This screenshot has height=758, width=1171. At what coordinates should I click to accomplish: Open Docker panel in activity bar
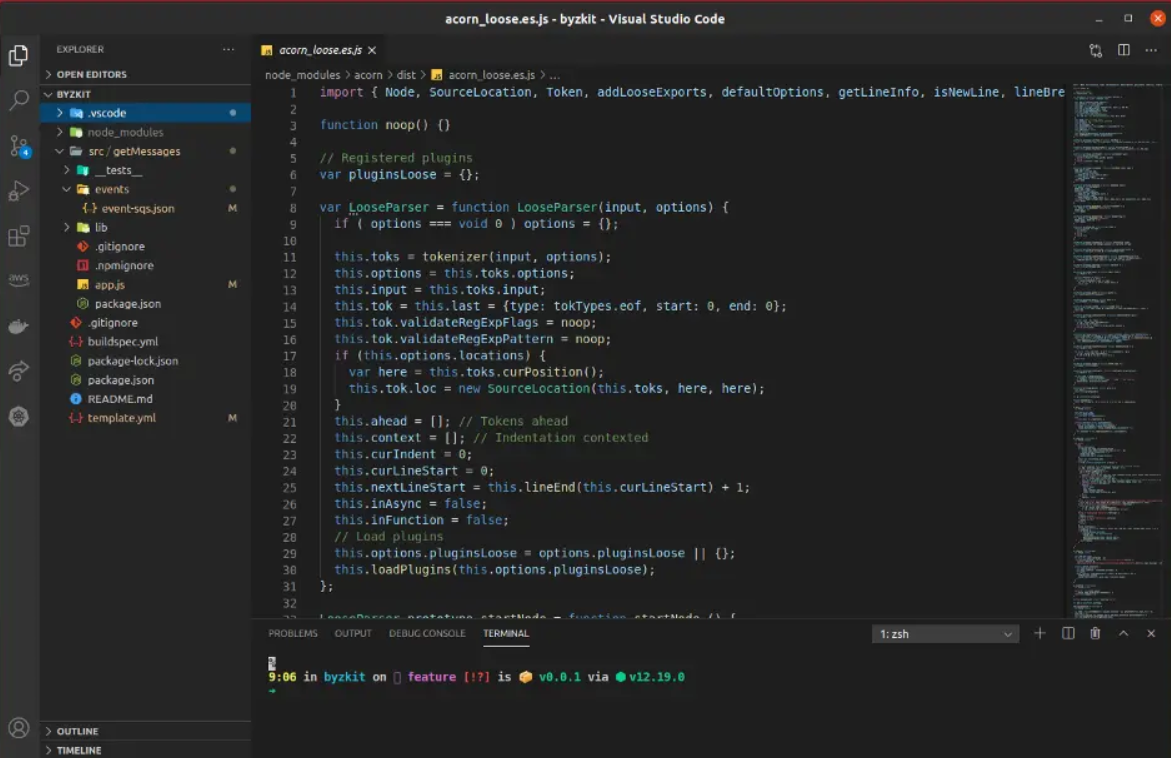(19, 326)
